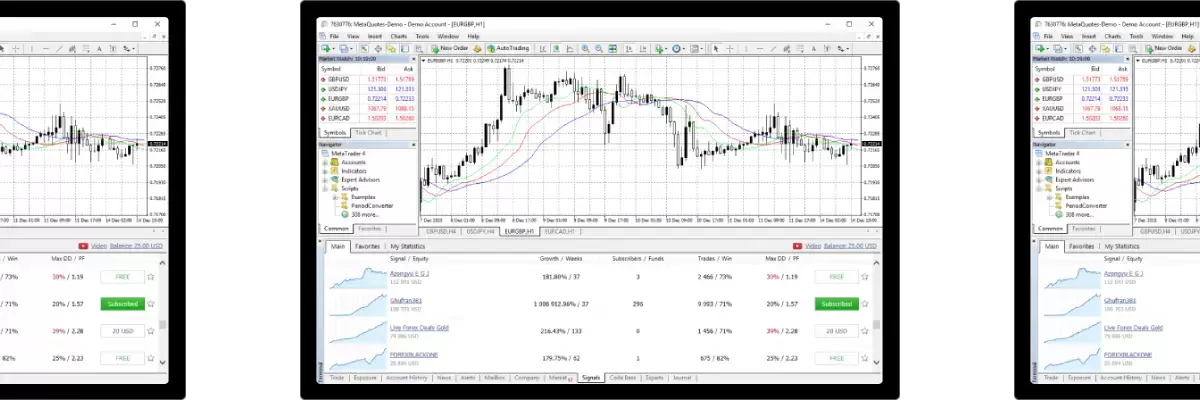Click Subscribed button for Ghufran381, center window
Viewport: 1200px width, 400px height.
click(x=835, y=303)
